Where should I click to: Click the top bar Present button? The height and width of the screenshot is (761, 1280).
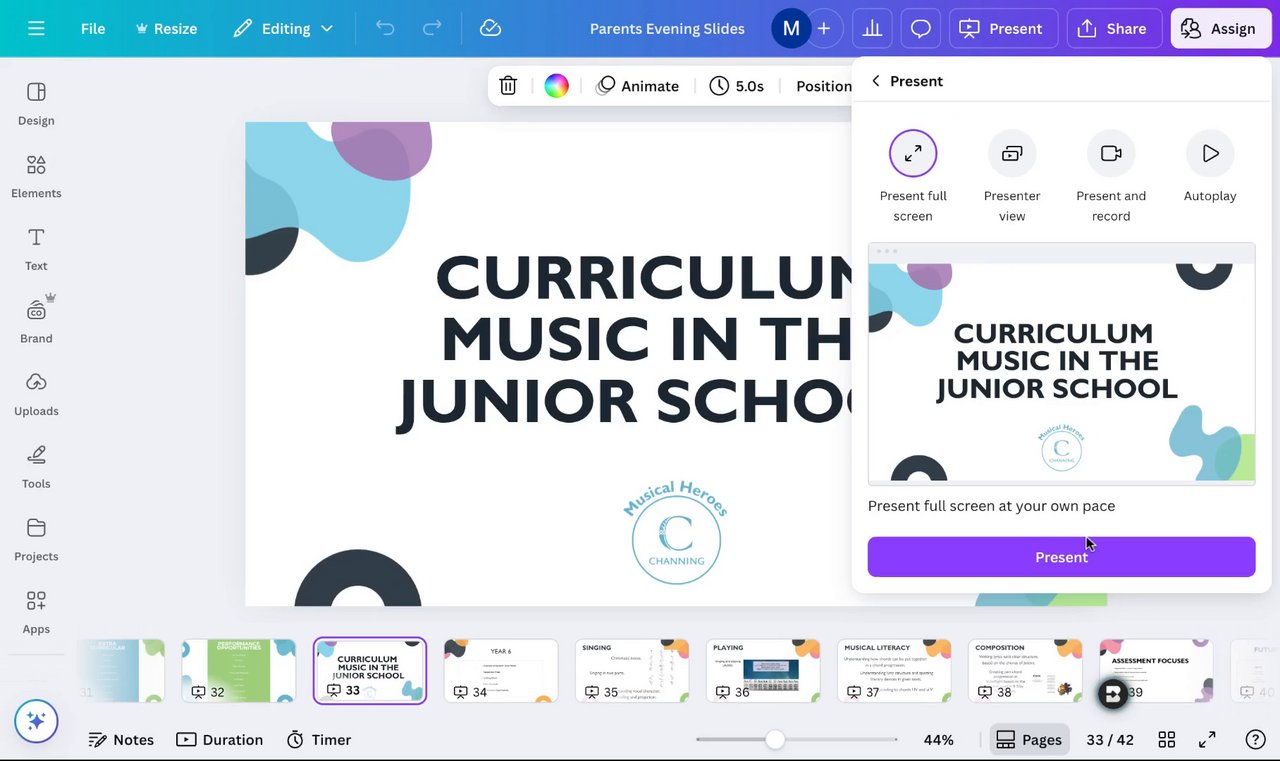pos(1003,28)
